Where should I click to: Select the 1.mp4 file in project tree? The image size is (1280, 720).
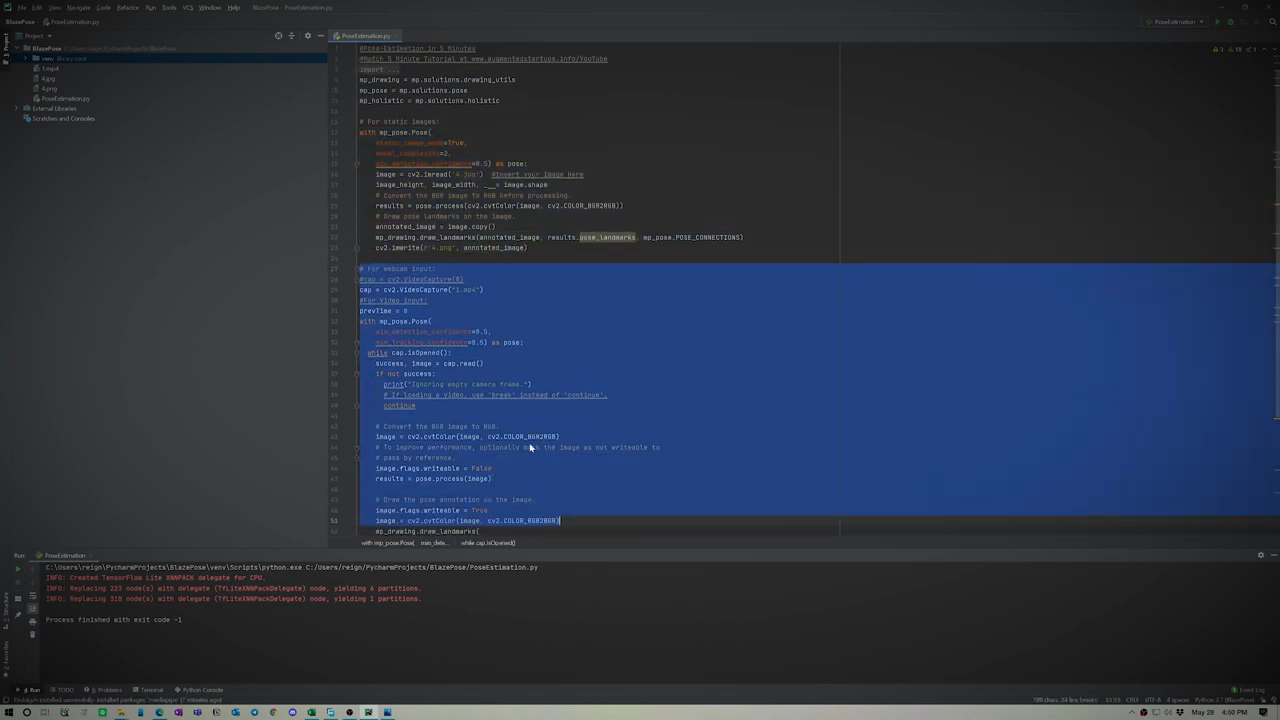(x=50, y=68)
